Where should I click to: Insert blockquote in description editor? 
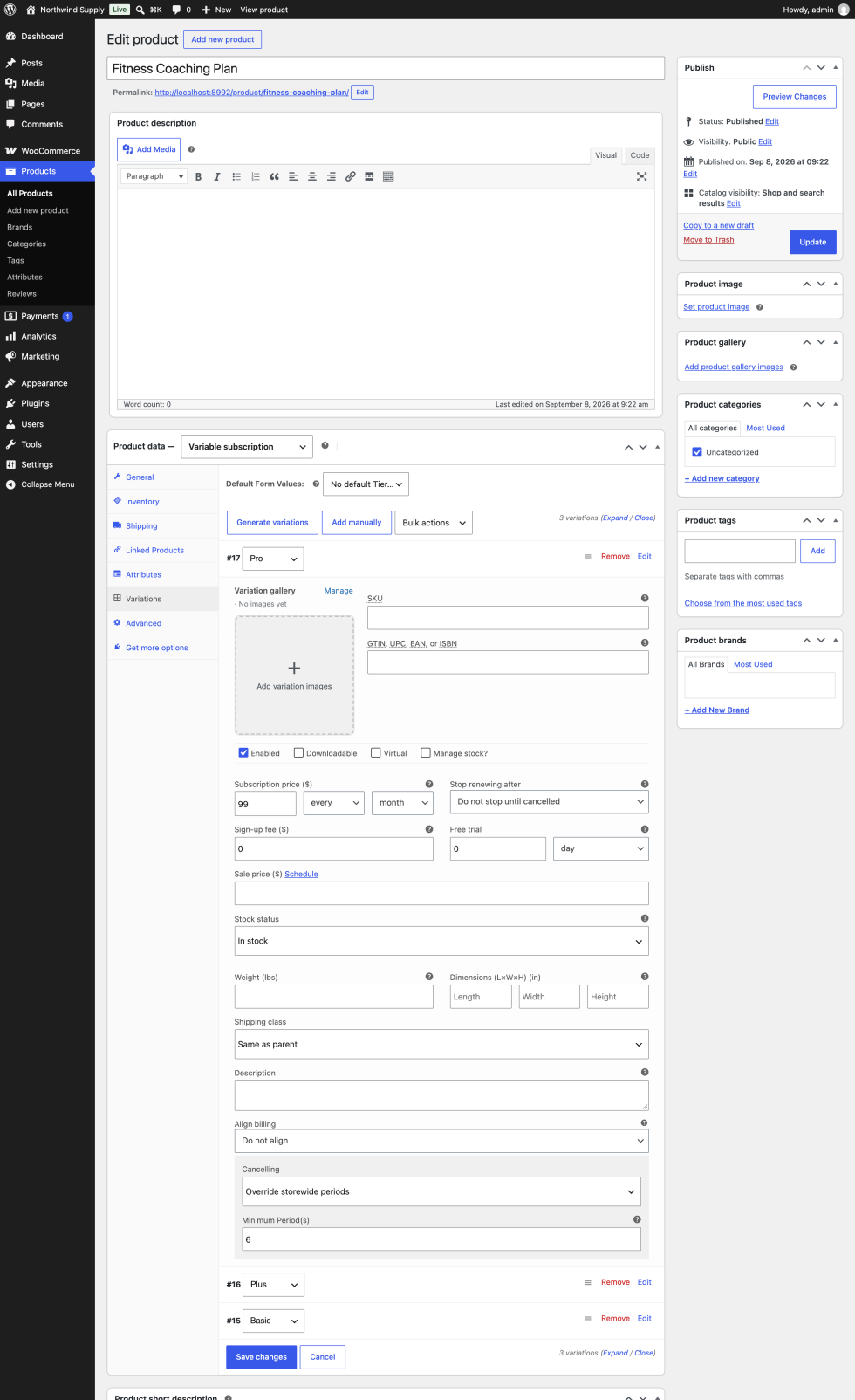274,176
